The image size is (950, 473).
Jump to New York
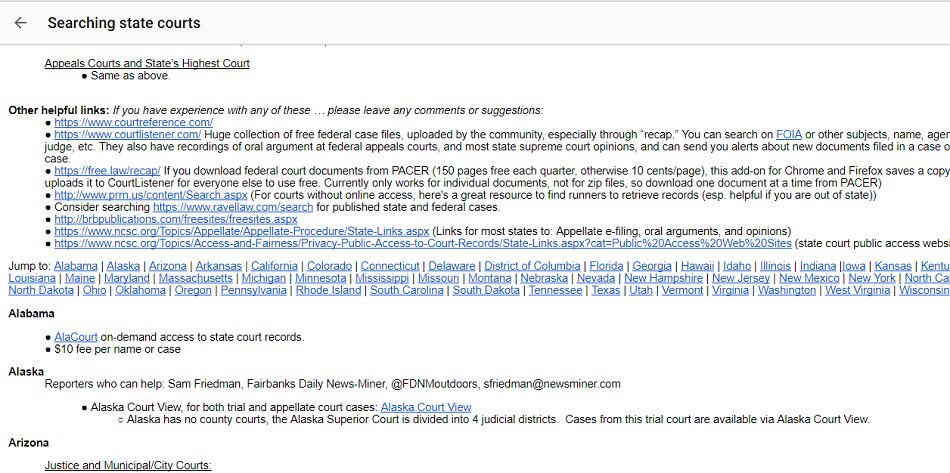pyautogui.click(x=872, y=278)
